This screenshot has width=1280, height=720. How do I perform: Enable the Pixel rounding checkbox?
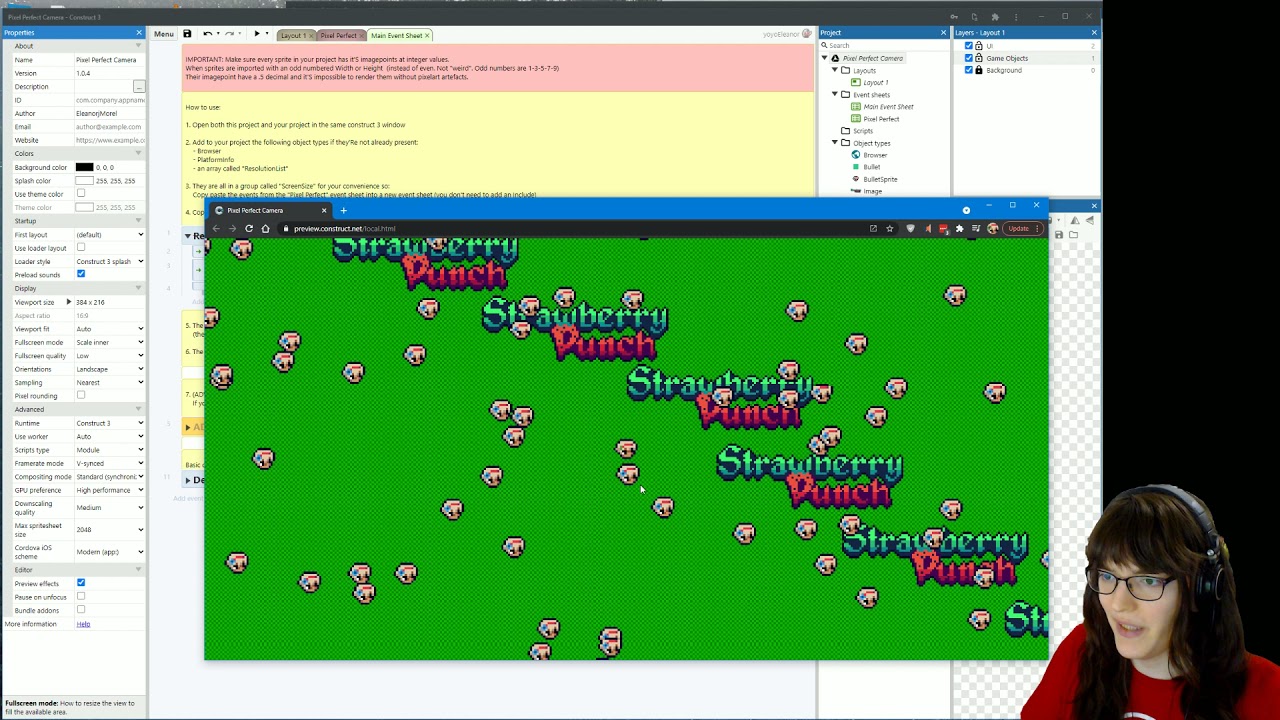coord(81,395)
